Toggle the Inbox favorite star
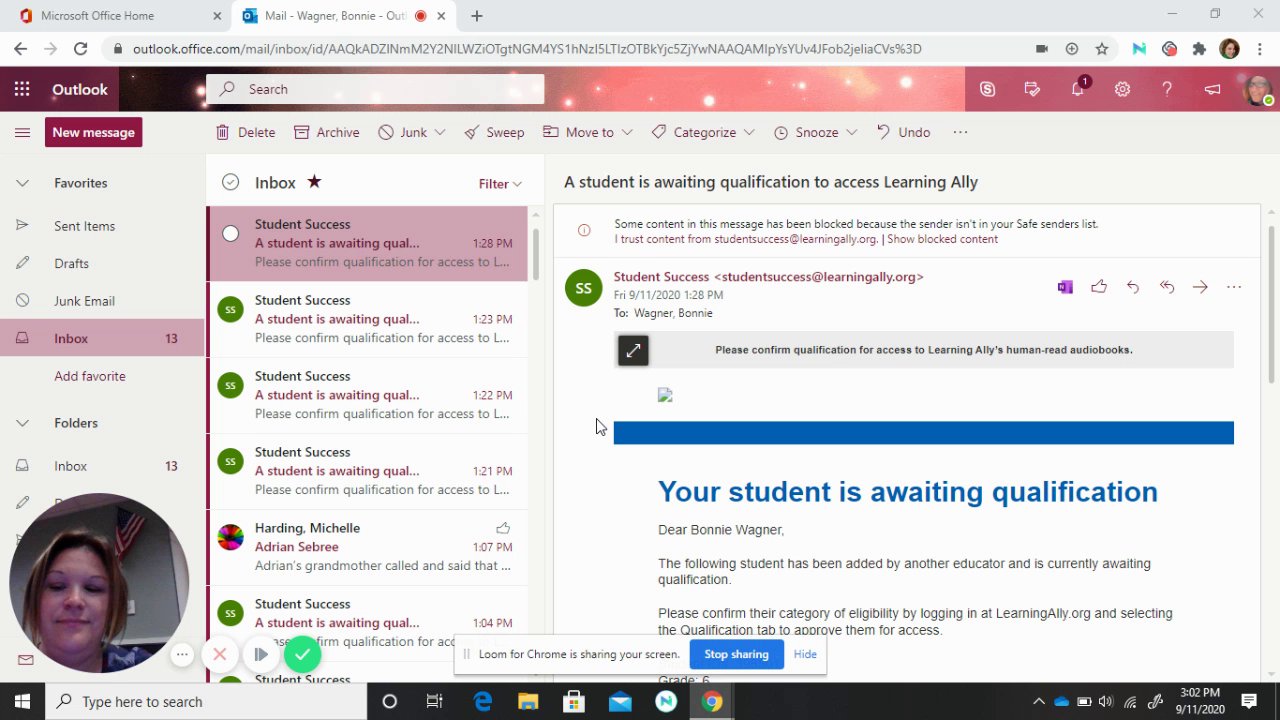The width and height of the screenshot is (1280, 720). pos(314,181)
